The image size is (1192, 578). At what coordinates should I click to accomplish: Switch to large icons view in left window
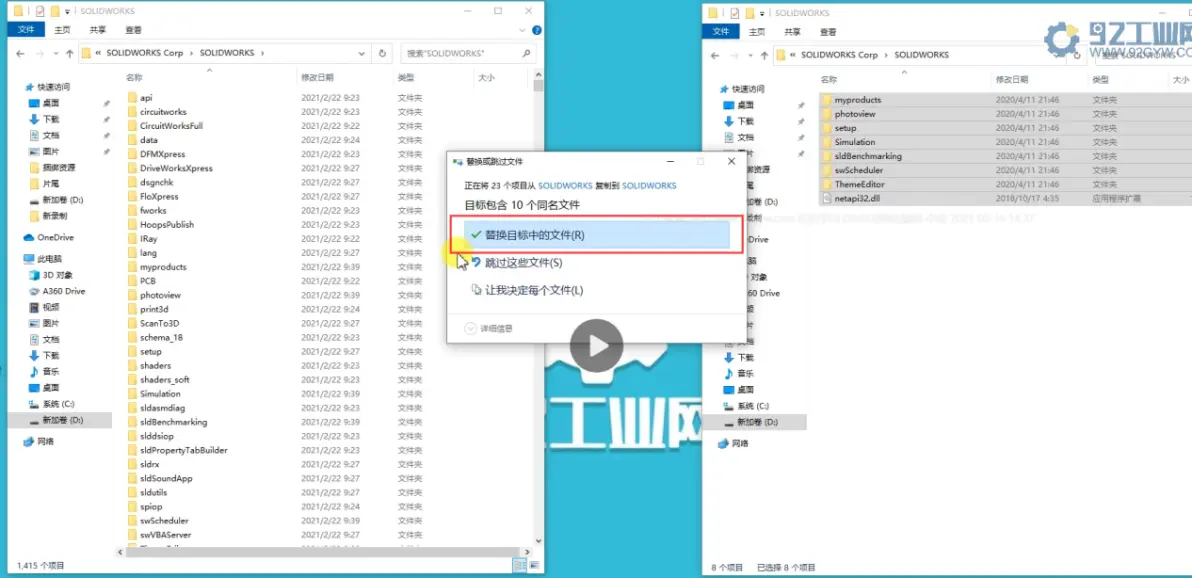click(535, 565)
